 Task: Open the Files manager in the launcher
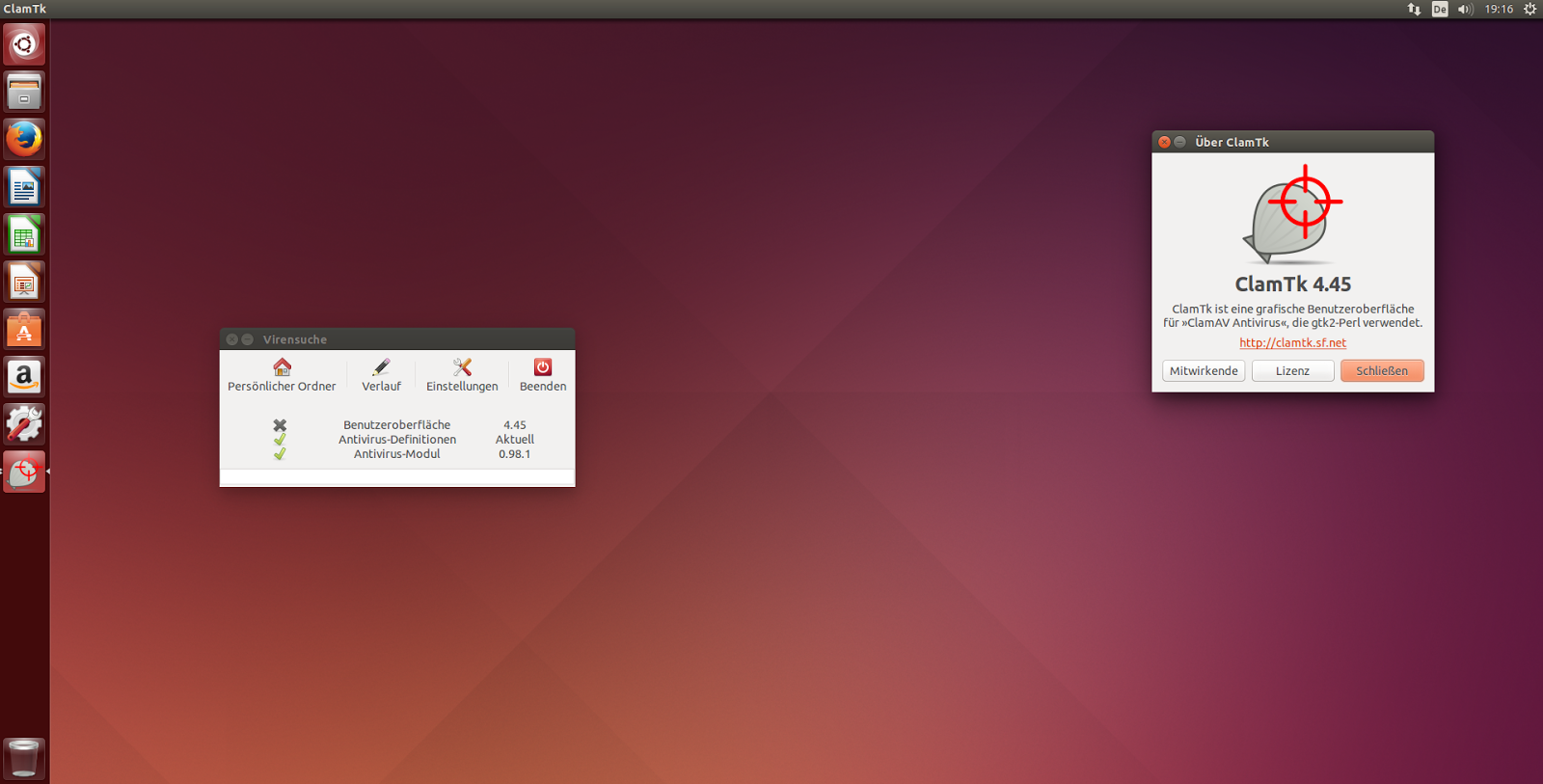pos(24,92)
